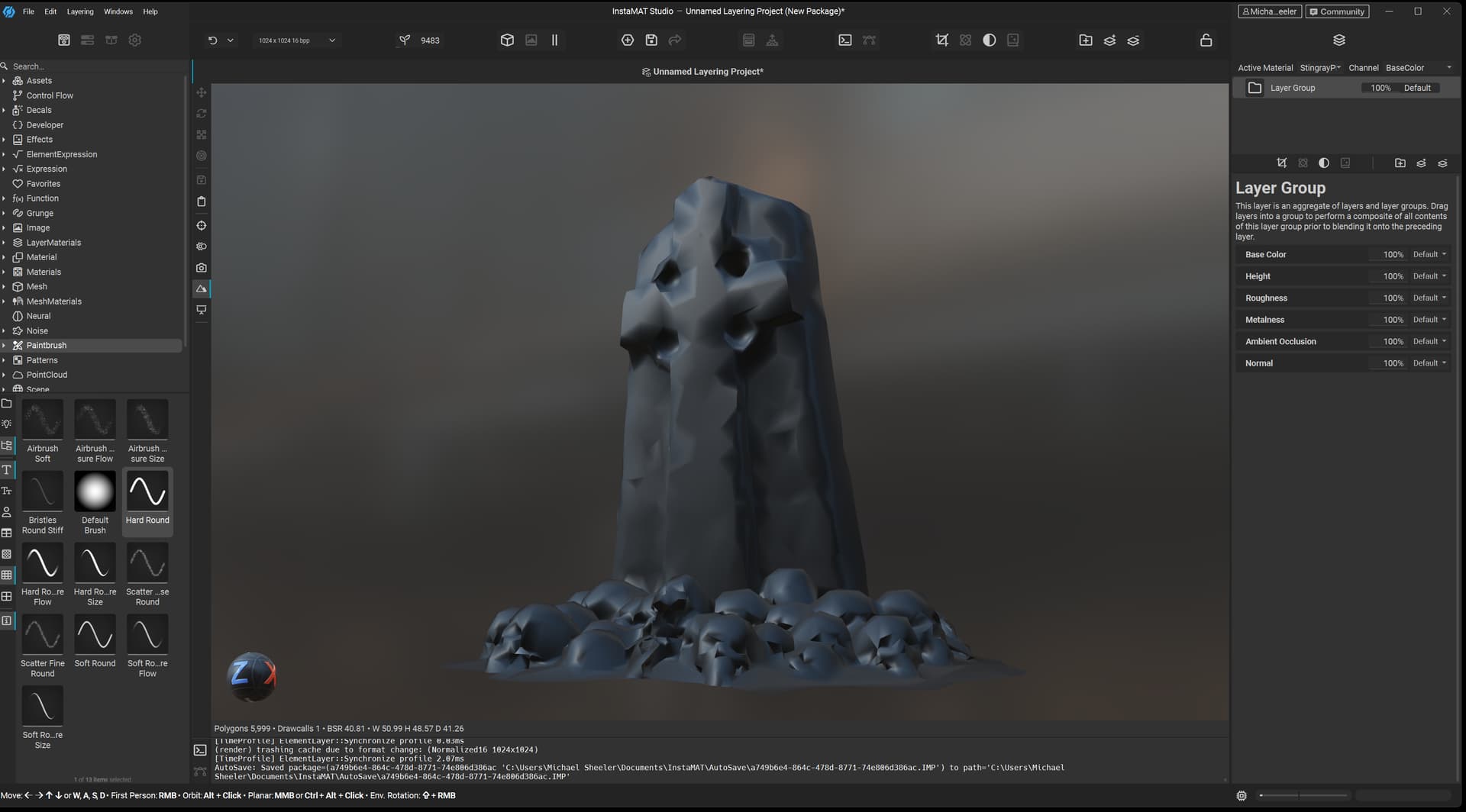Image resolution: width=1466 pixels, height=812 pixels.
Task: Toggle the half-circle contrast icon in top toolbar
Action: [990, 40]
